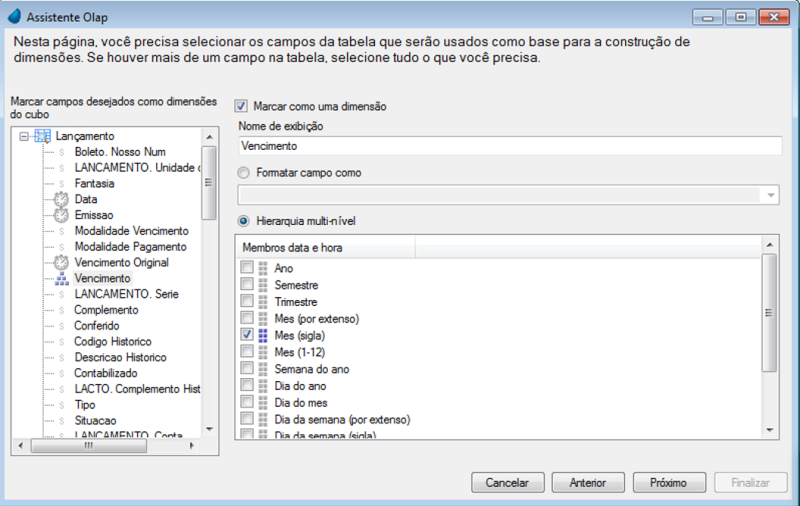Click the string field icon beside Complemento
The width and height of the screenshot is (800, 506).
(x=62, y=310)
